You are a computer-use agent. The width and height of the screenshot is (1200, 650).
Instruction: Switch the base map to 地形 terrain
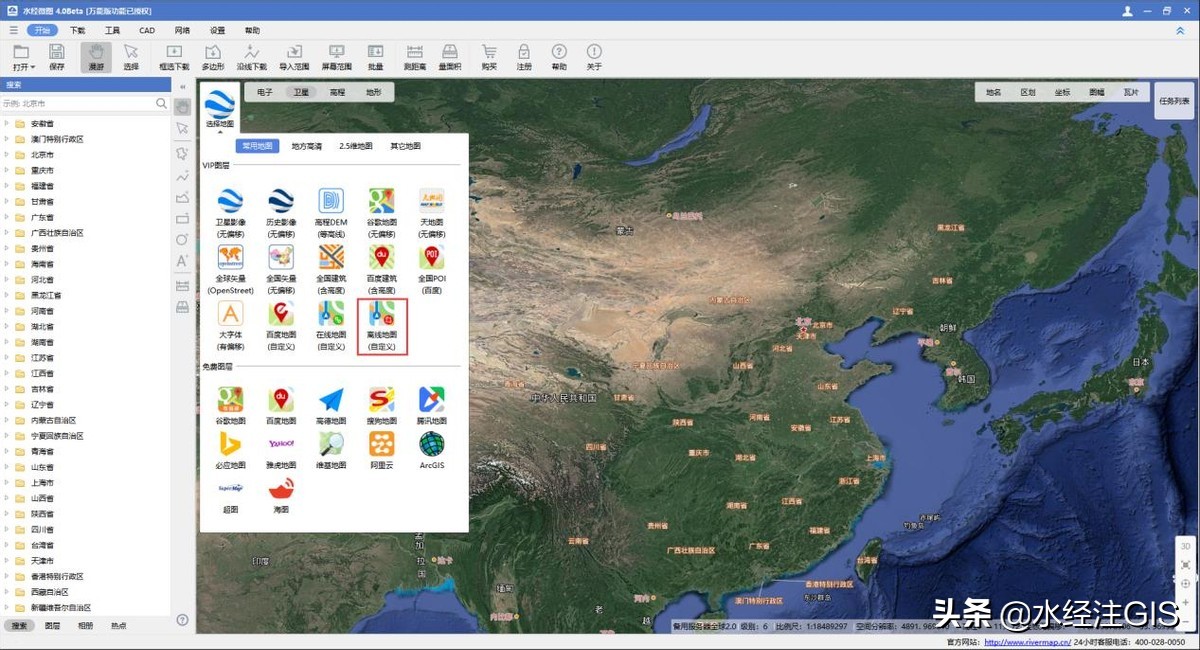pos(373,92)
